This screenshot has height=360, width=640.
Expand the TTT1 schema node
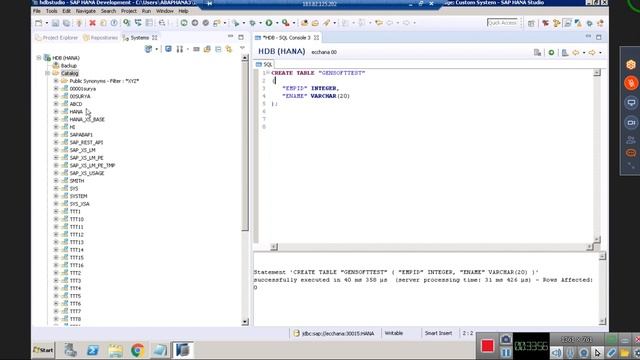(x=56, y=211)
